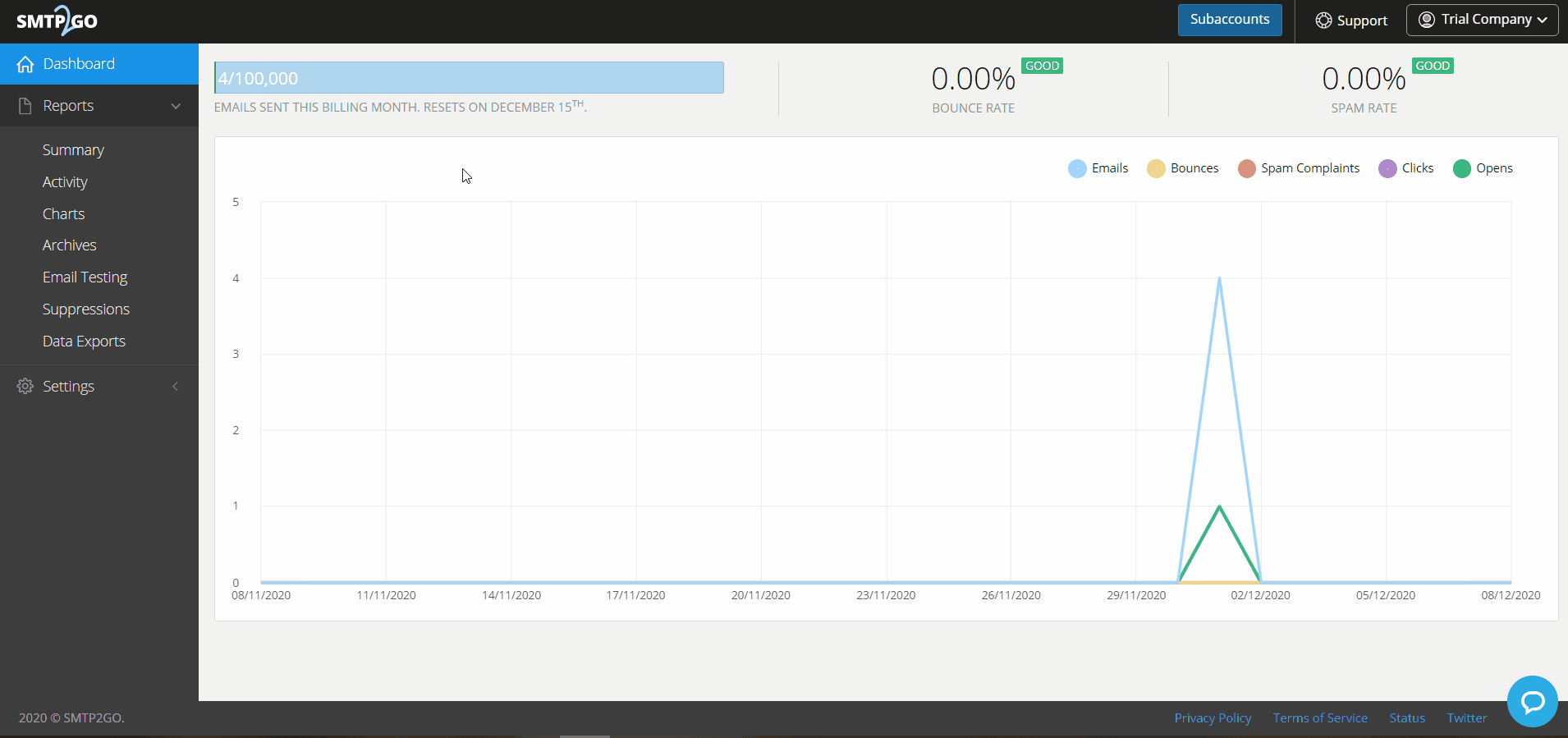Open the Archives page
This screenshot has width=1568, height=738.
tap(69, 245)
